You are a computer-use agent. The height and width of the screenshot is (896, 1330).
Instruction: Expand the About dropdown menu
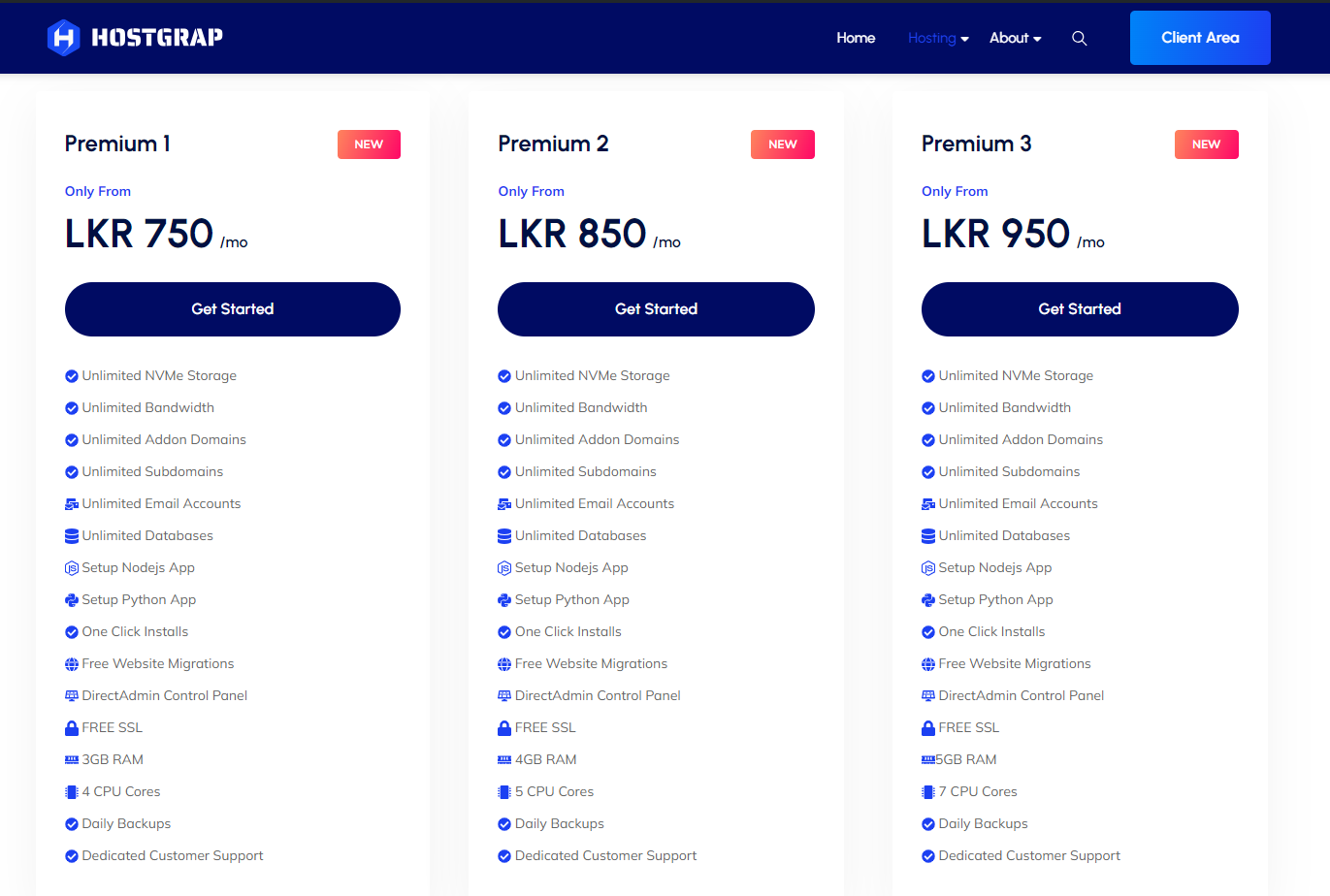(1015, 38)
